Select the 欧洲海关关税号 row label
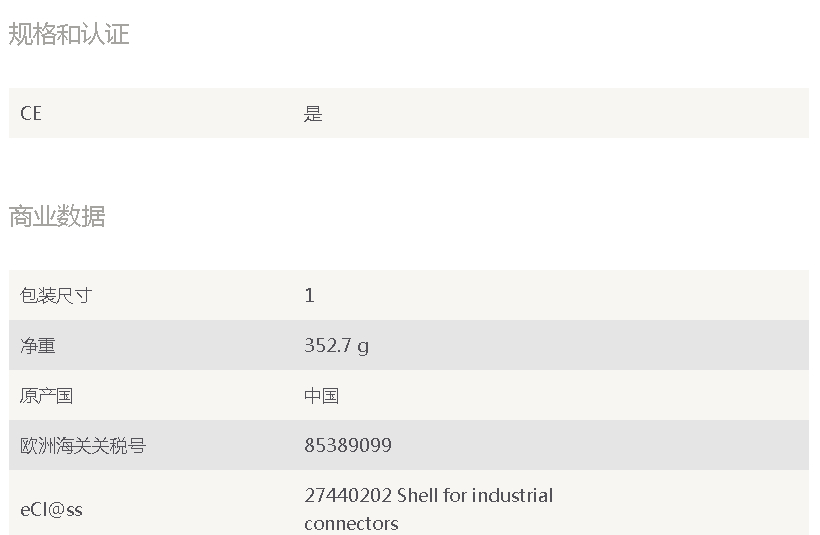 83,446
